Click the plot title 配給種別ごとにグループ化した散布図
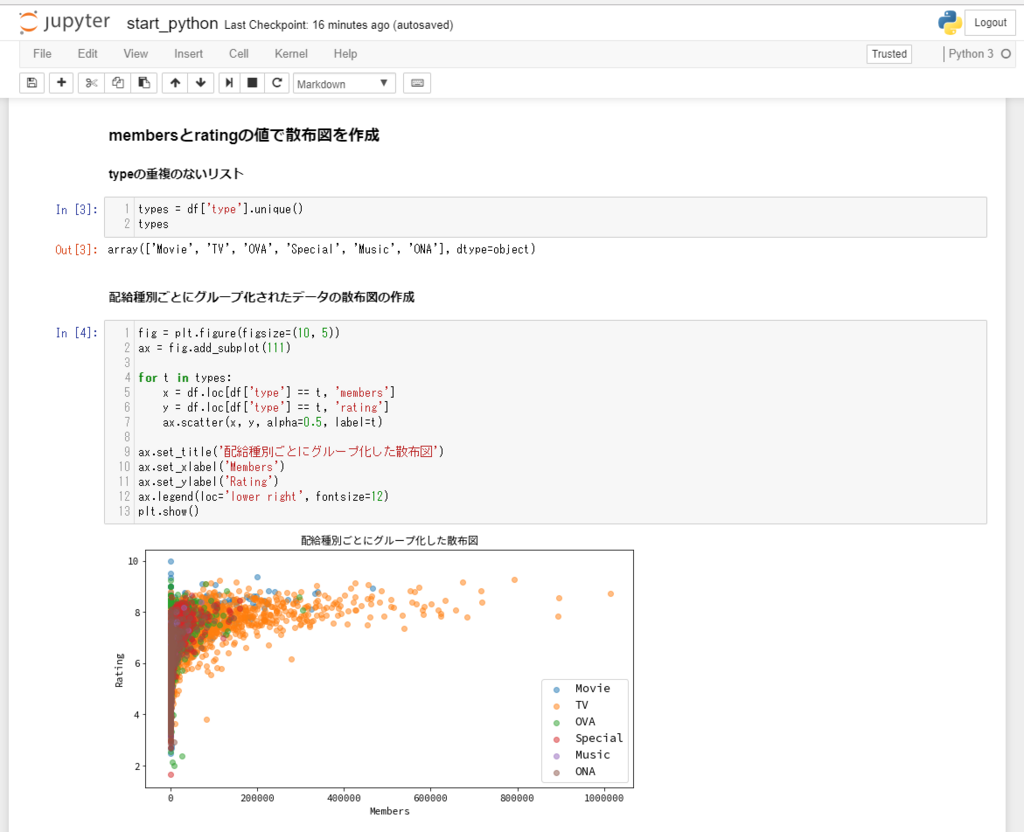 [390, 541]
